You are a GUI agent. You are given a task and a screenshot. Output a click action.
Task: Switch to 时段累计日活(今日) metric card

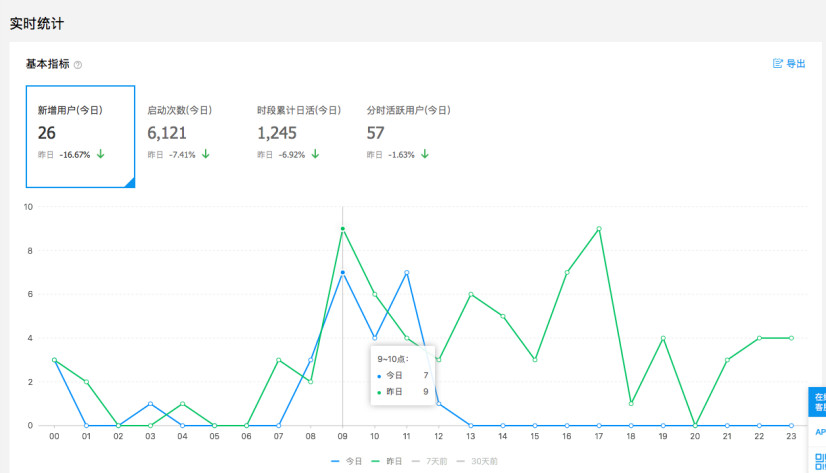[299, 136]
